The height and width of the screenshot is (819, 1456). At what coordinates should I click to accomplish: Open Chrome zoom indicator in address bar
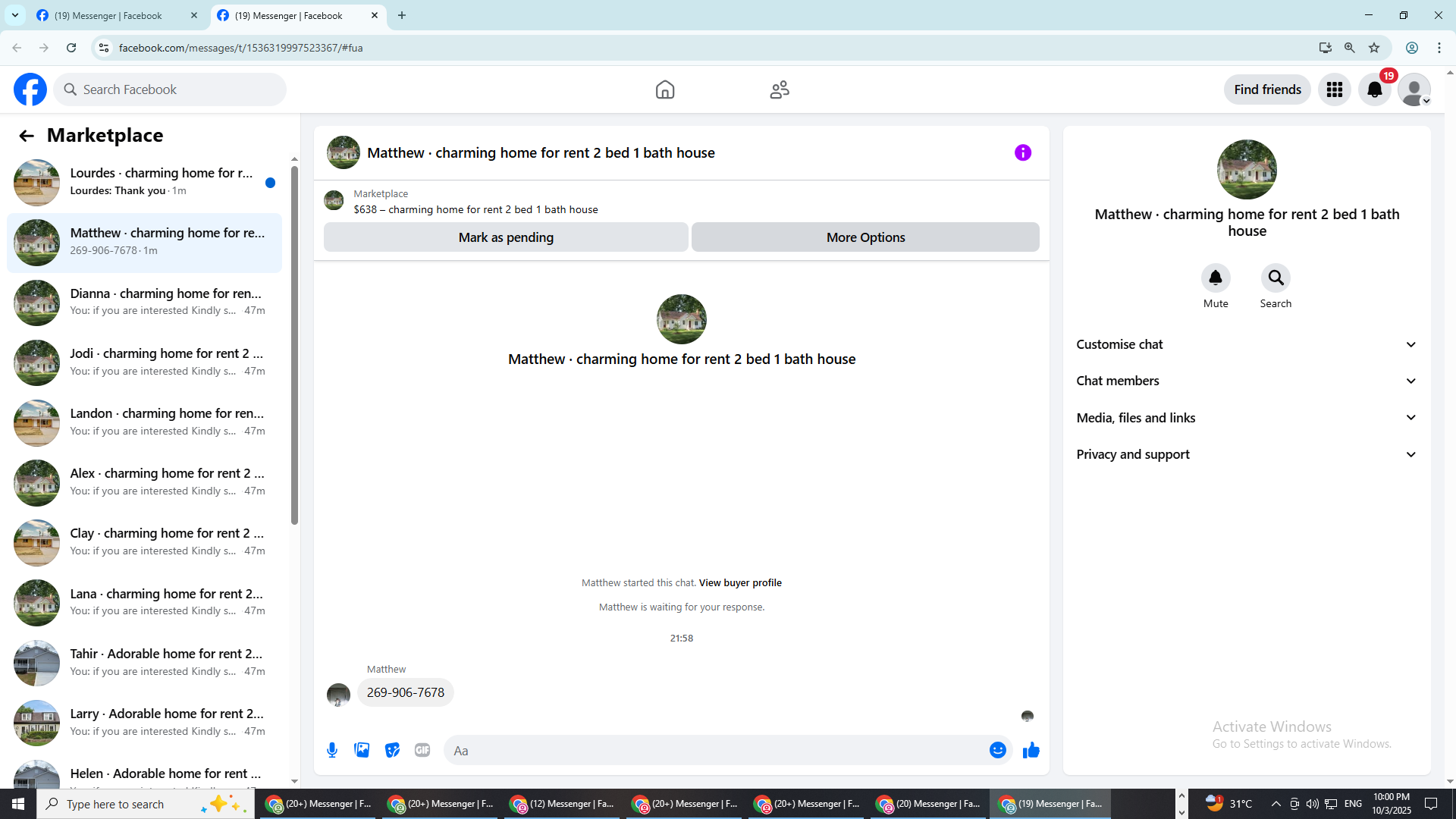click(x=1350, y=48)
